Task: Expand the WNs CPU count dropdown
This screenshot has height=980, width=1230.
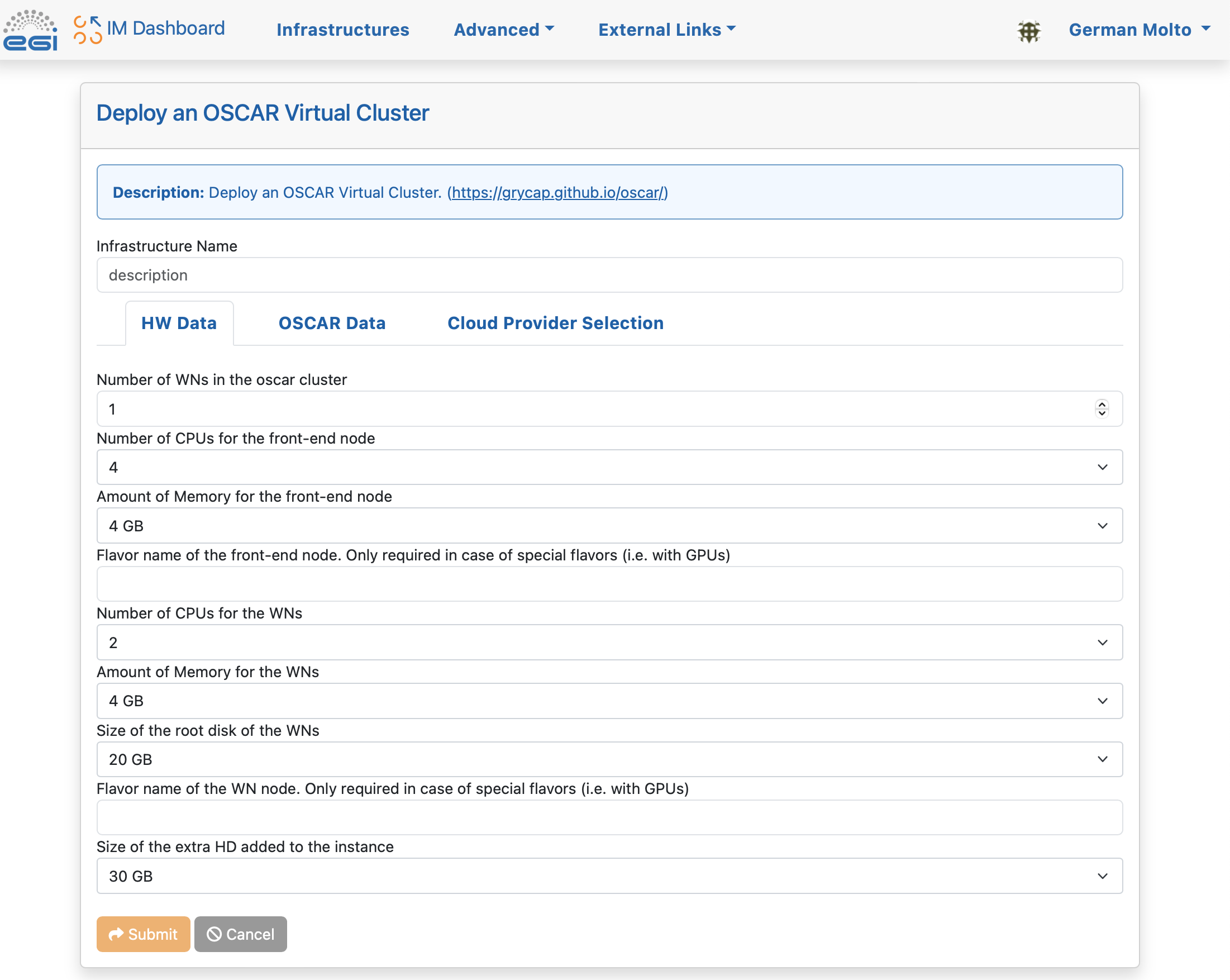Action: [609, 643]
